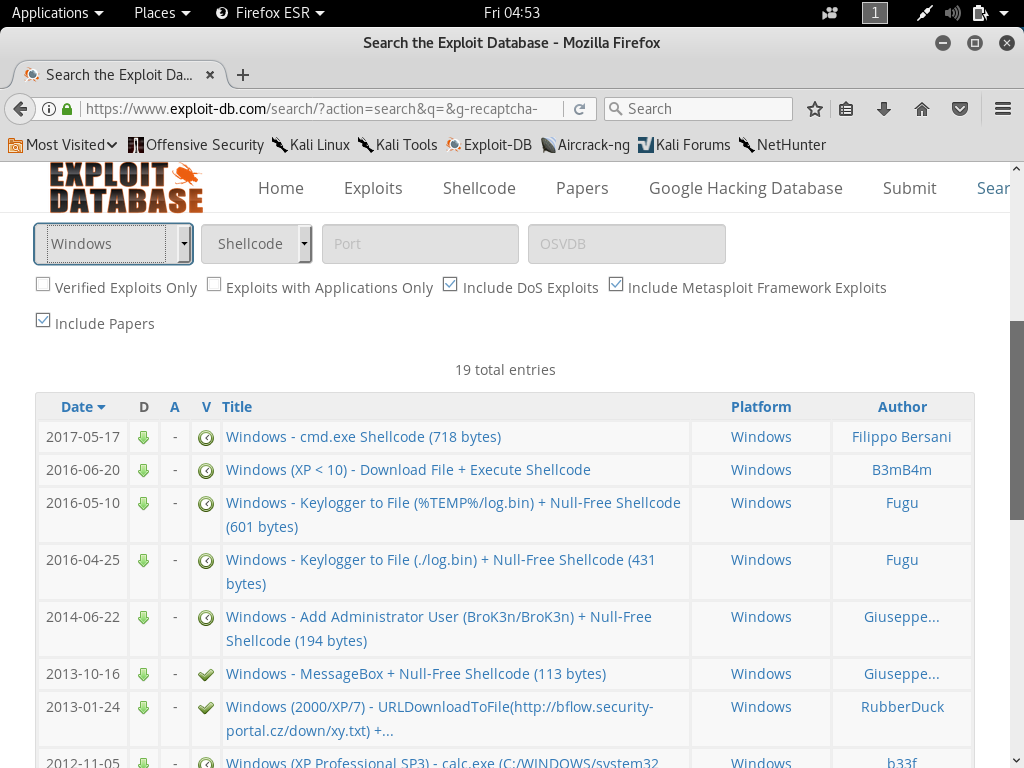The height and width of the screenshot is (768, 1024).
Task: Click the page vertical scrollbar thumb
Action: point(1017,421)
